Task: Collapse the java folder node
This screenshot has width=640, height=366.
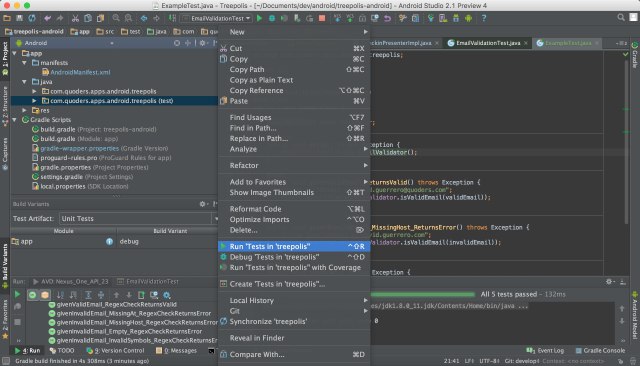Action: 24,82
